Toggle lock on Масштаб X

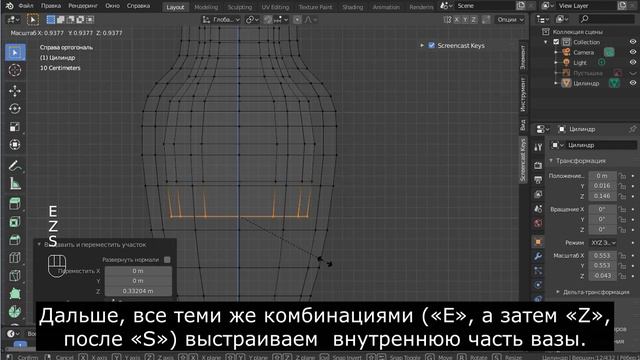coord(622,256)
